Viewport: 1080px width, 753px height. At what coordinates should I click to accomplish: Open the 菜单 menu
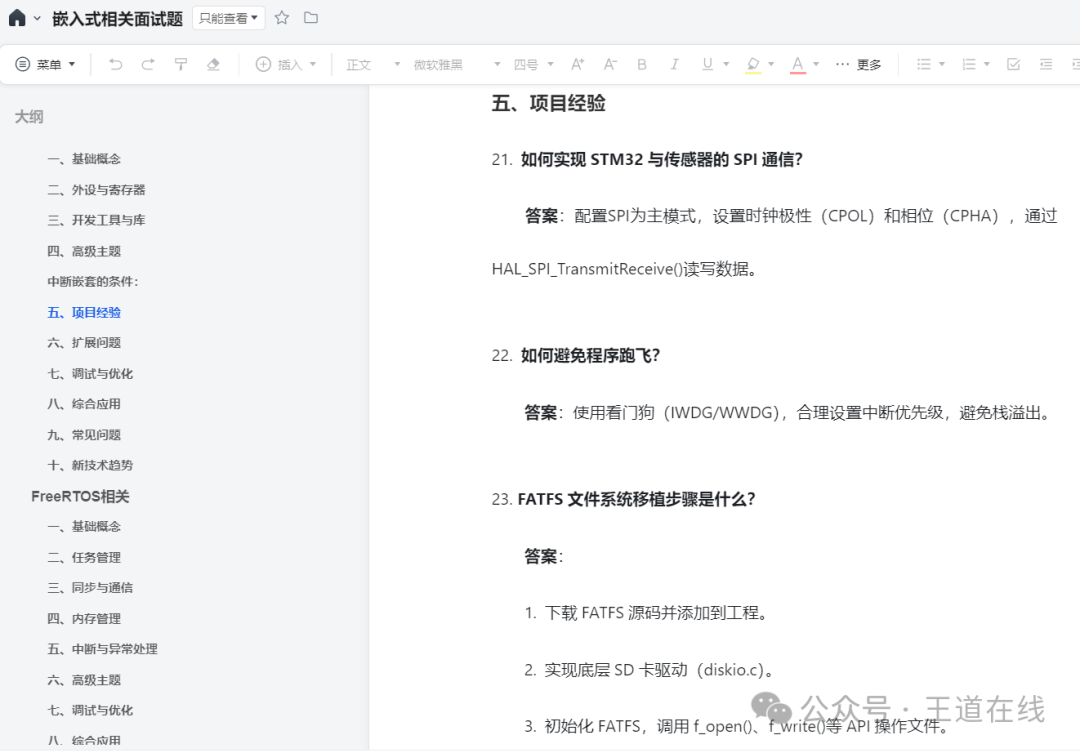pos(46,64)
